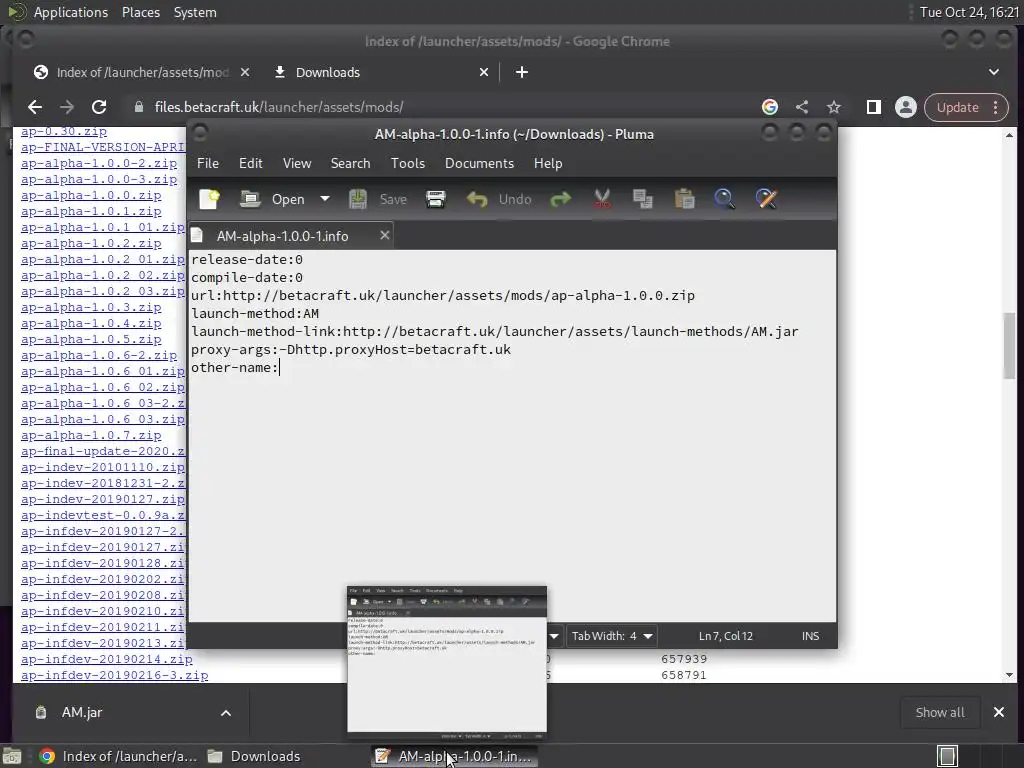Open Chrome profile avatar menu
1024x768 pixels.
(906, 107)
